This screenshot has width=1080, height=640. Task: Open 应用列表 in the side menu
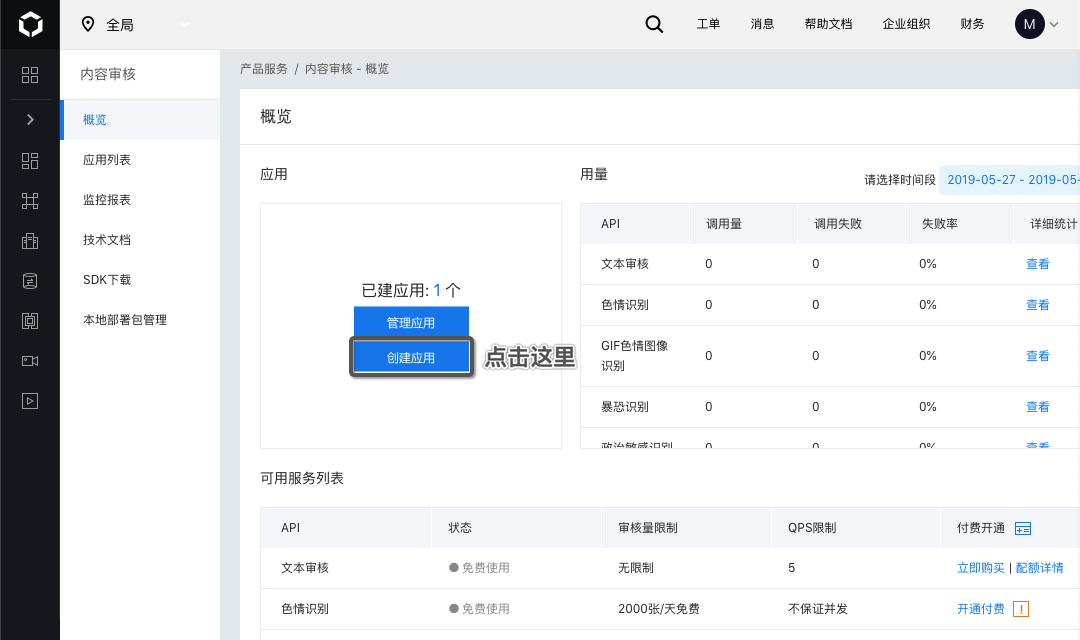[107, 160]
